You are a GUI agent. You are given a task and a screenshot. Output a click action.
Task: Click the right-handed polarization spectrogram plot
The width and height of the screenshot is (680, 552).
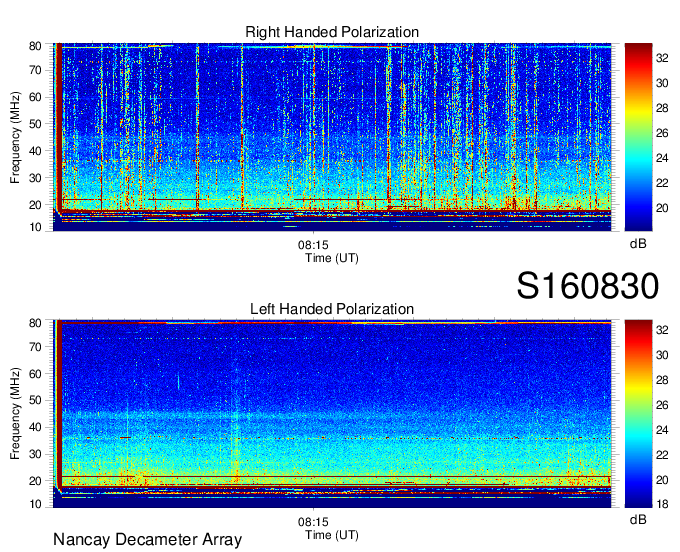(x=332, y=137)
